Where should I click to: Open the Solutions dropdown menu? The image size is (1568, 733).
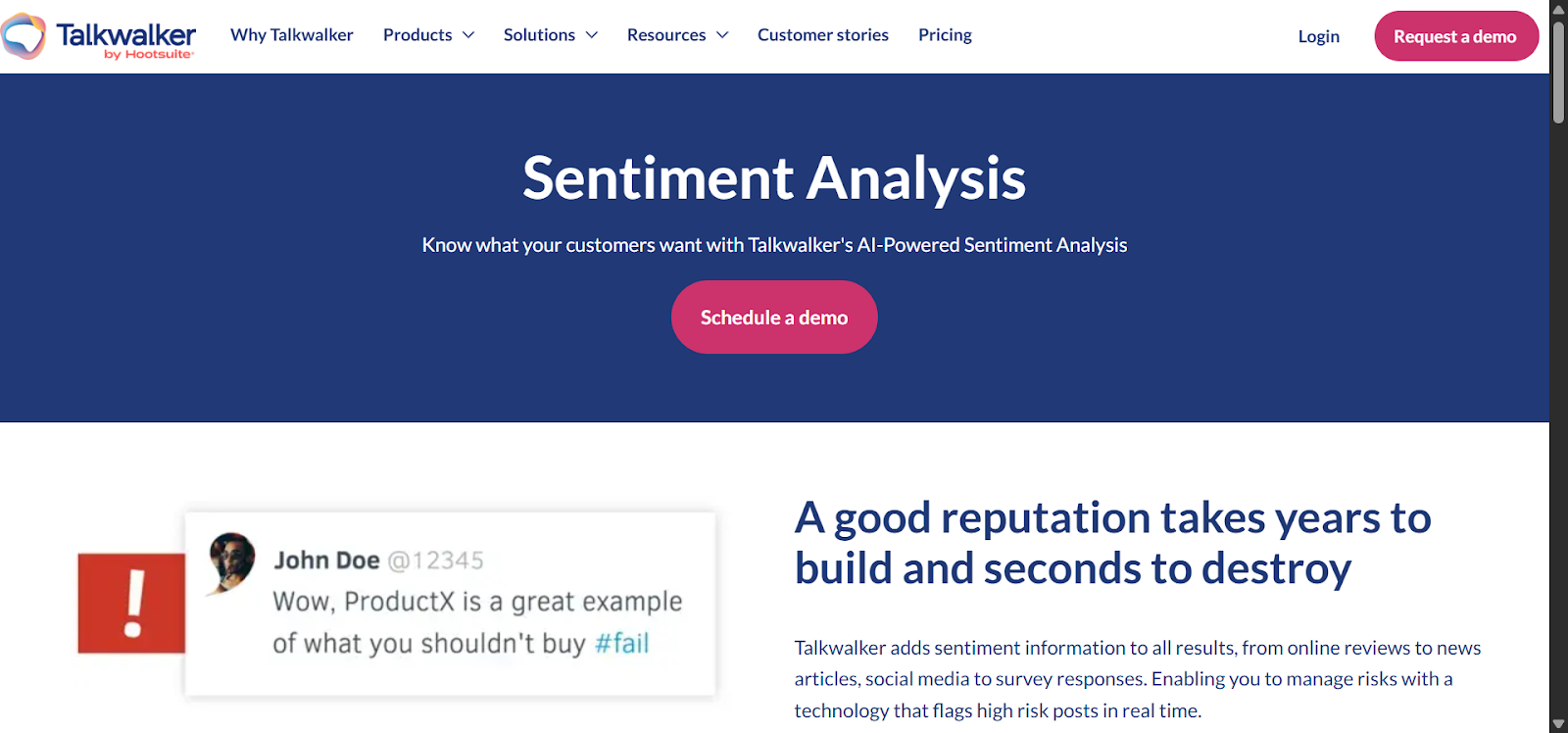tap(550, 34)
